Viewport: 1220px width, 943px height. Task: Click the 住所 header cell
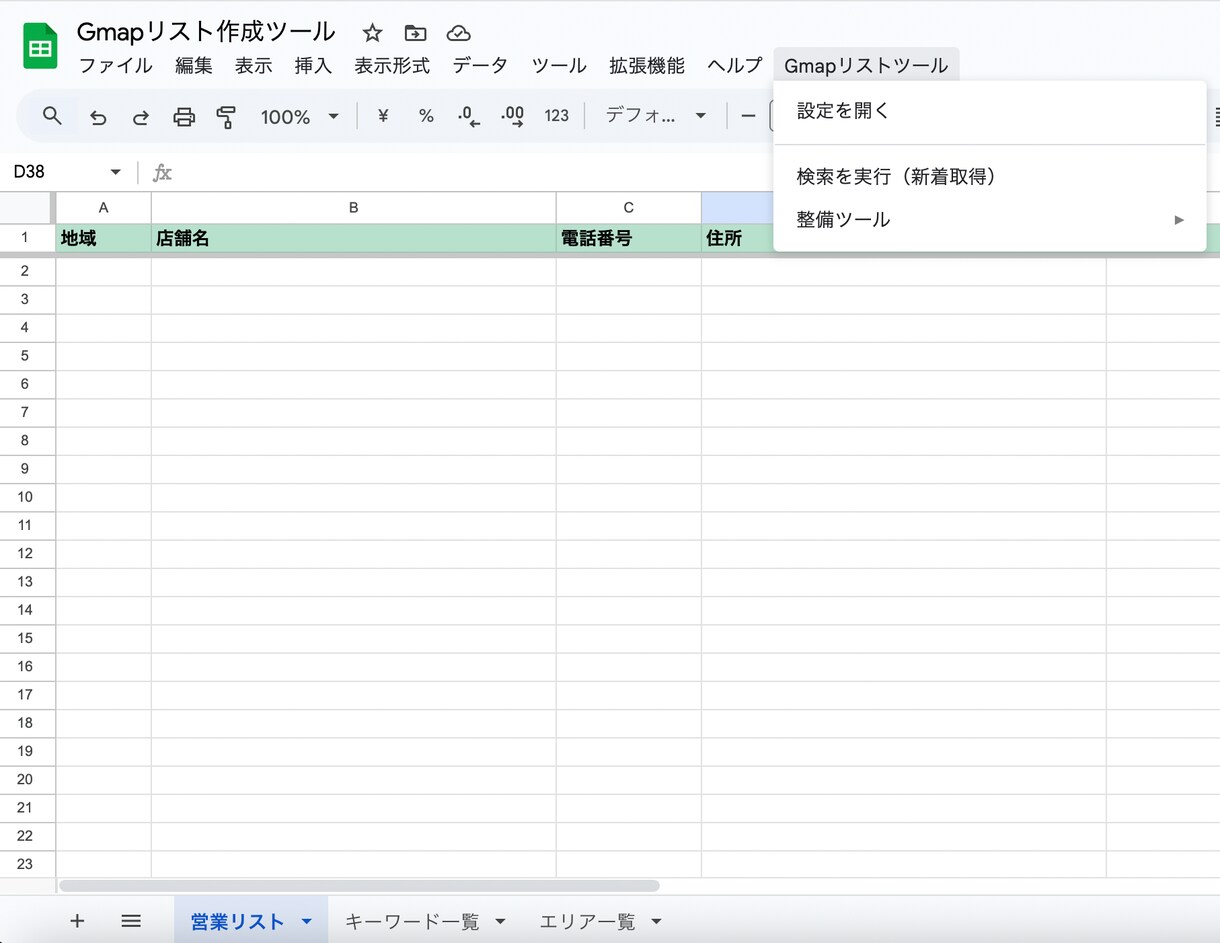click(x=737, y=238)
